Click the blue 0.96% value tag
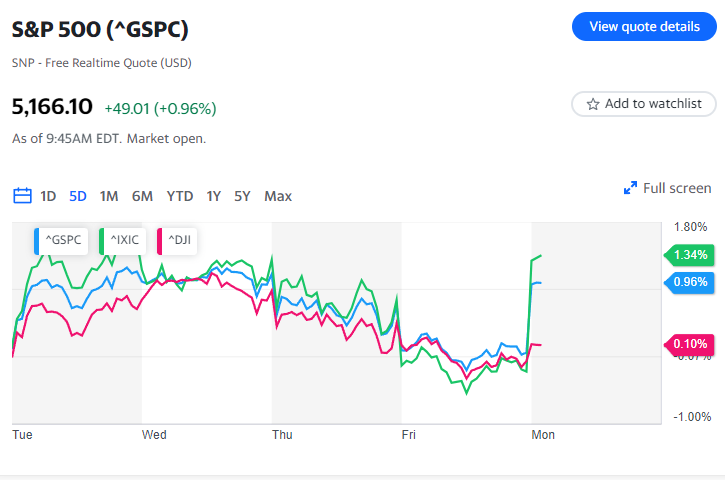The width and height of the screenshot is (725, 480). pyautogui.click(x=689, y=283)
